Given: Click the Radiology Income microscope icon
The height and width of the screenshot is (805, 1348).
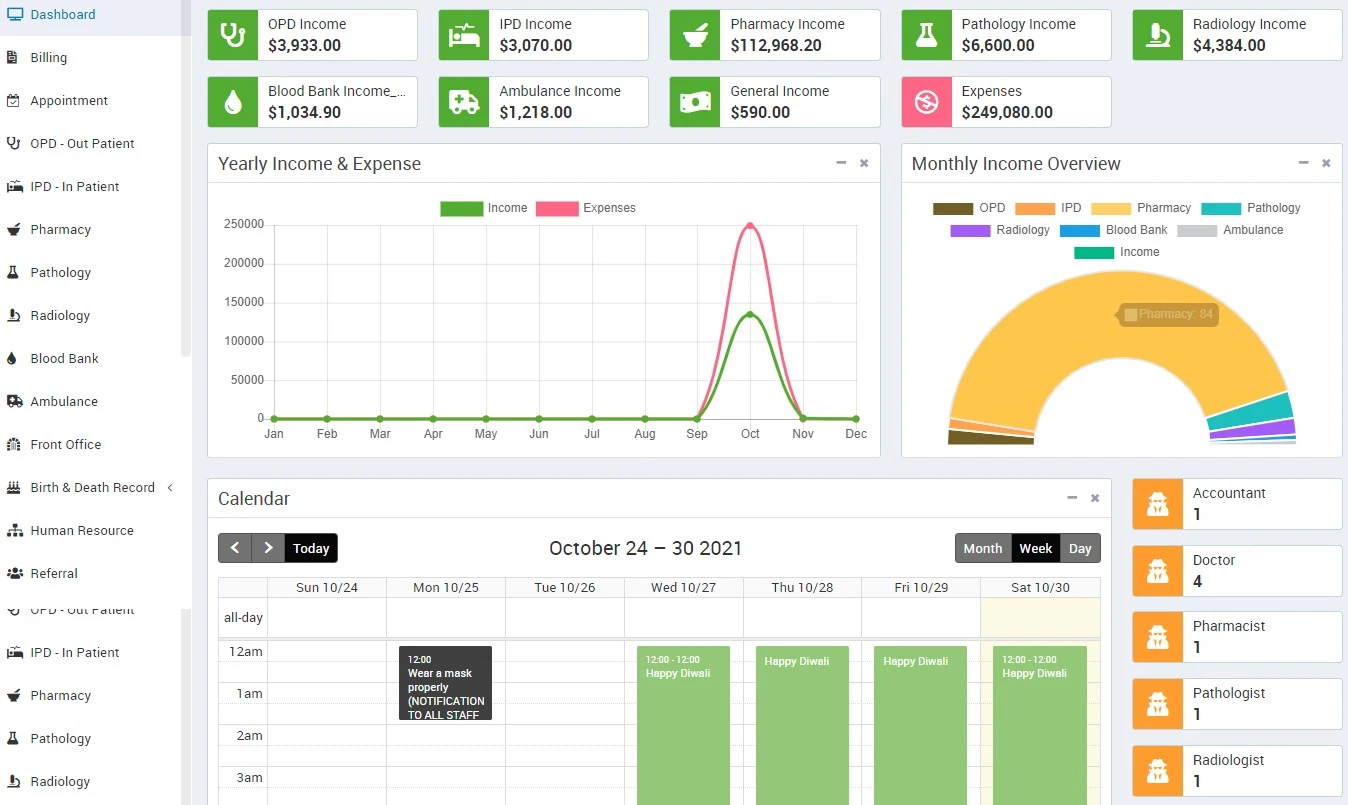Looking at the screenshot, I should pos(1158,35).
